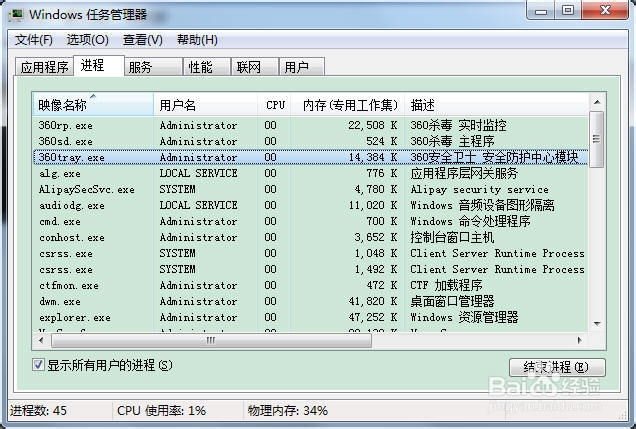The height and width of the screenshot is (429, 636).
Task: Select the dwm.exe process row
Action: coord(311,301)
